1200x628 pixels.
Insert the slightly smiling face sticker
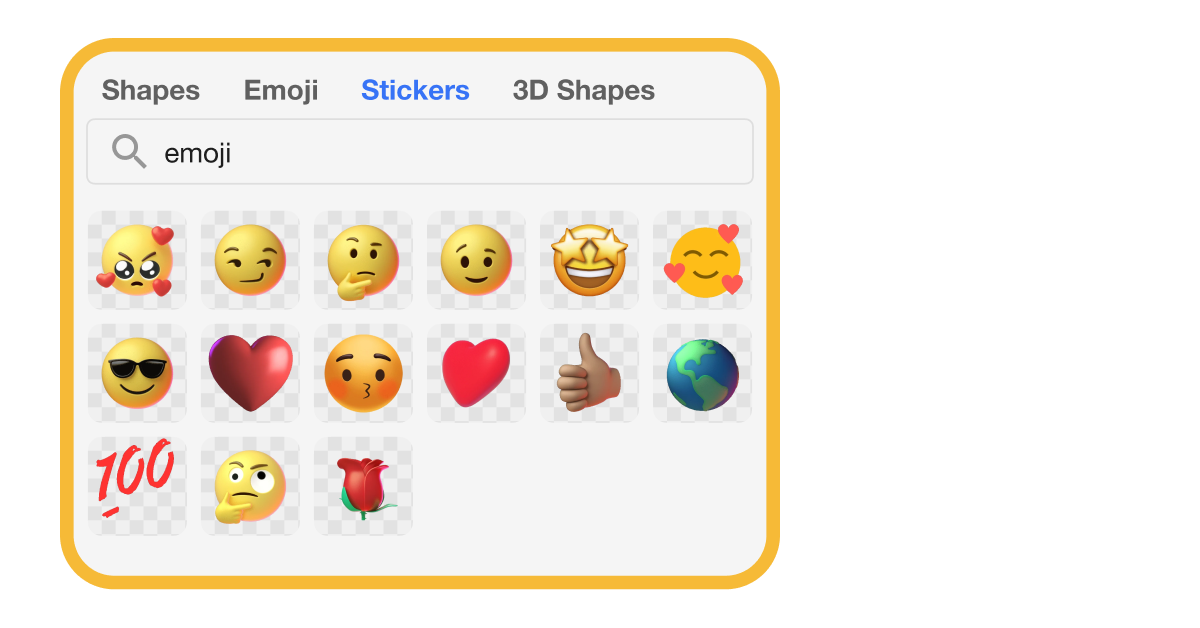click(476, 260)
